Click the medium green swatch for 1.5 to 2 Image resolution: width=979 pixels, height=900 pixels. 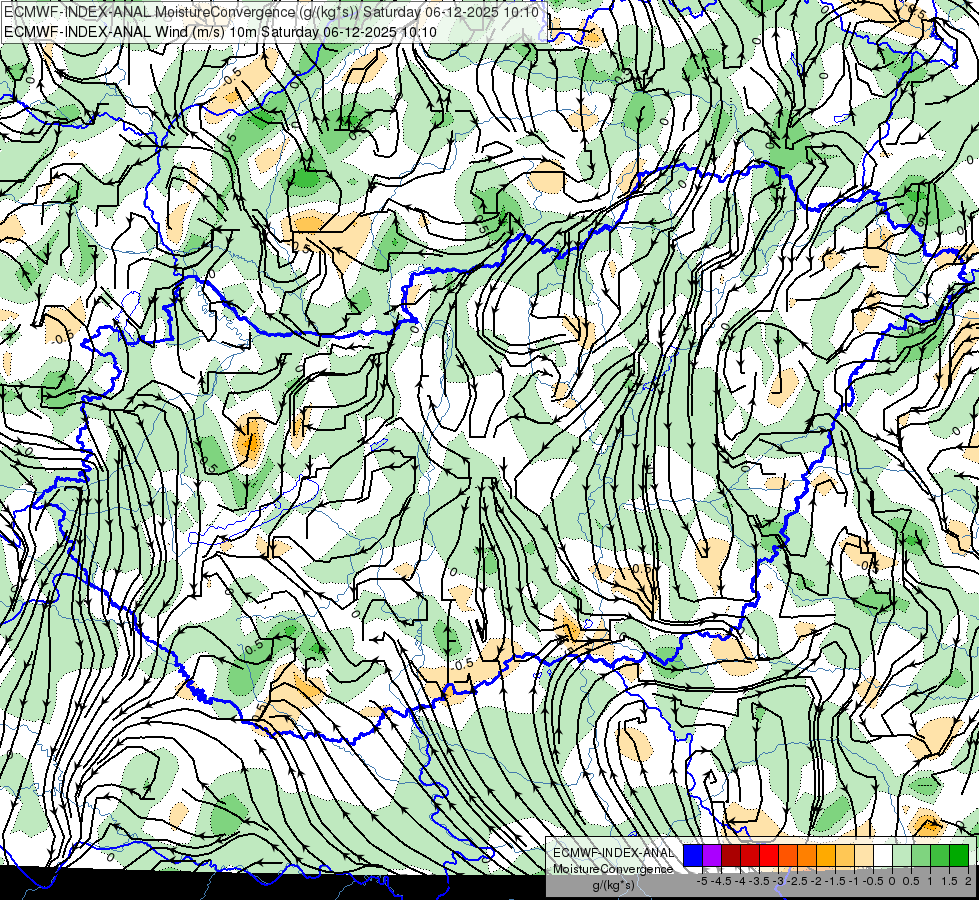click(940, 856)
